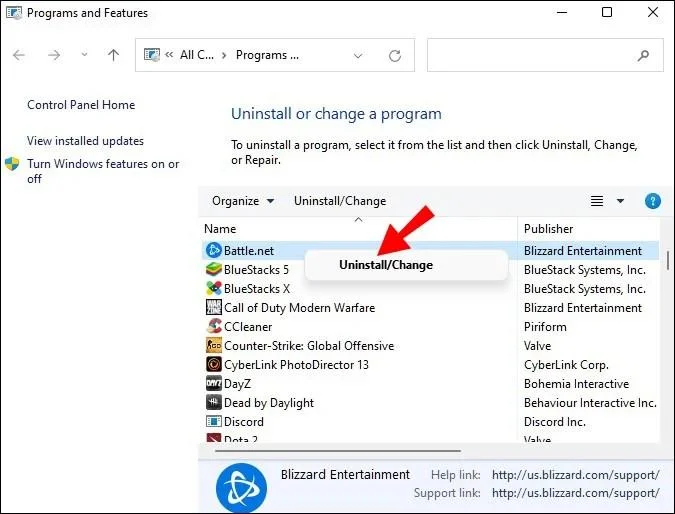The height and width of the screenshot is (514, 675).
Task: Select the CCleaner entry
Action: pyautogui.click(x=248, y=327)
